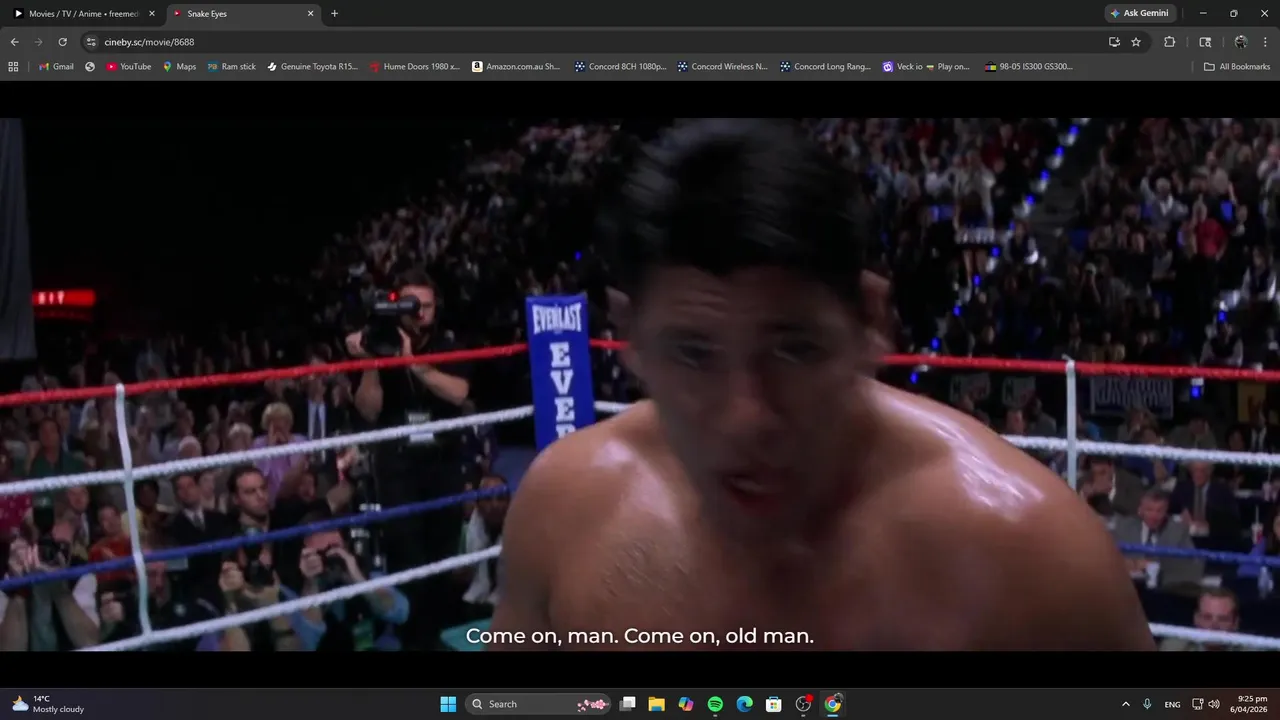Open the Veck io bookmark
Screen dimensions: 1280x720
(x=927, y=67)
